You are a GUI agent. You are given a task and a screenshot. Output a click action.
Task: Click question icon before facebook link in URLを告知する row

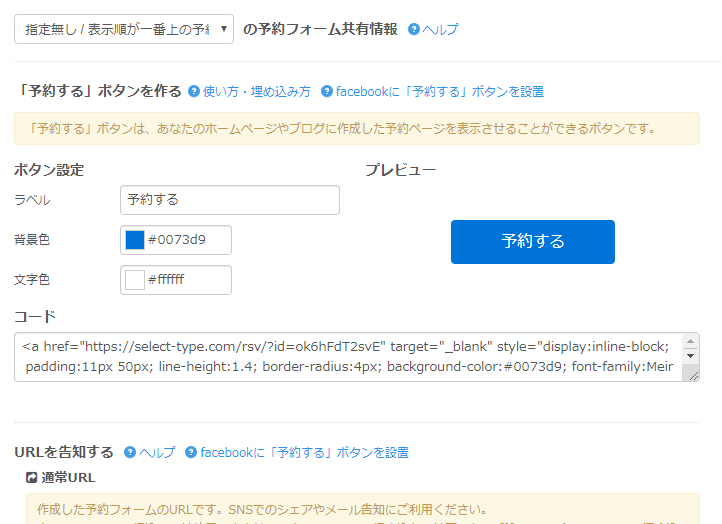coord(190,453)
